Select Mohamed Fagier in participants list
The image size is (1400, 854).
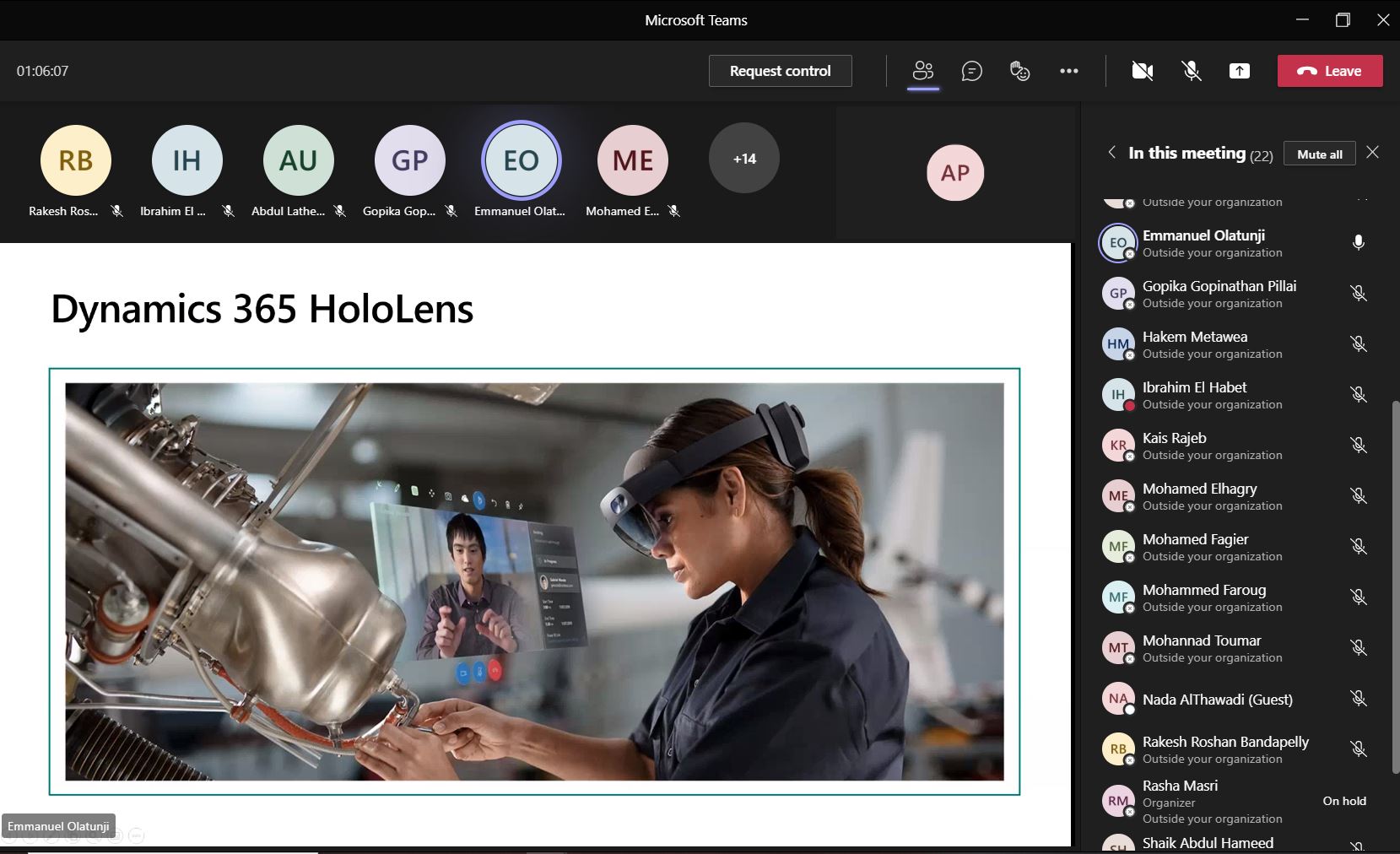1235,547
